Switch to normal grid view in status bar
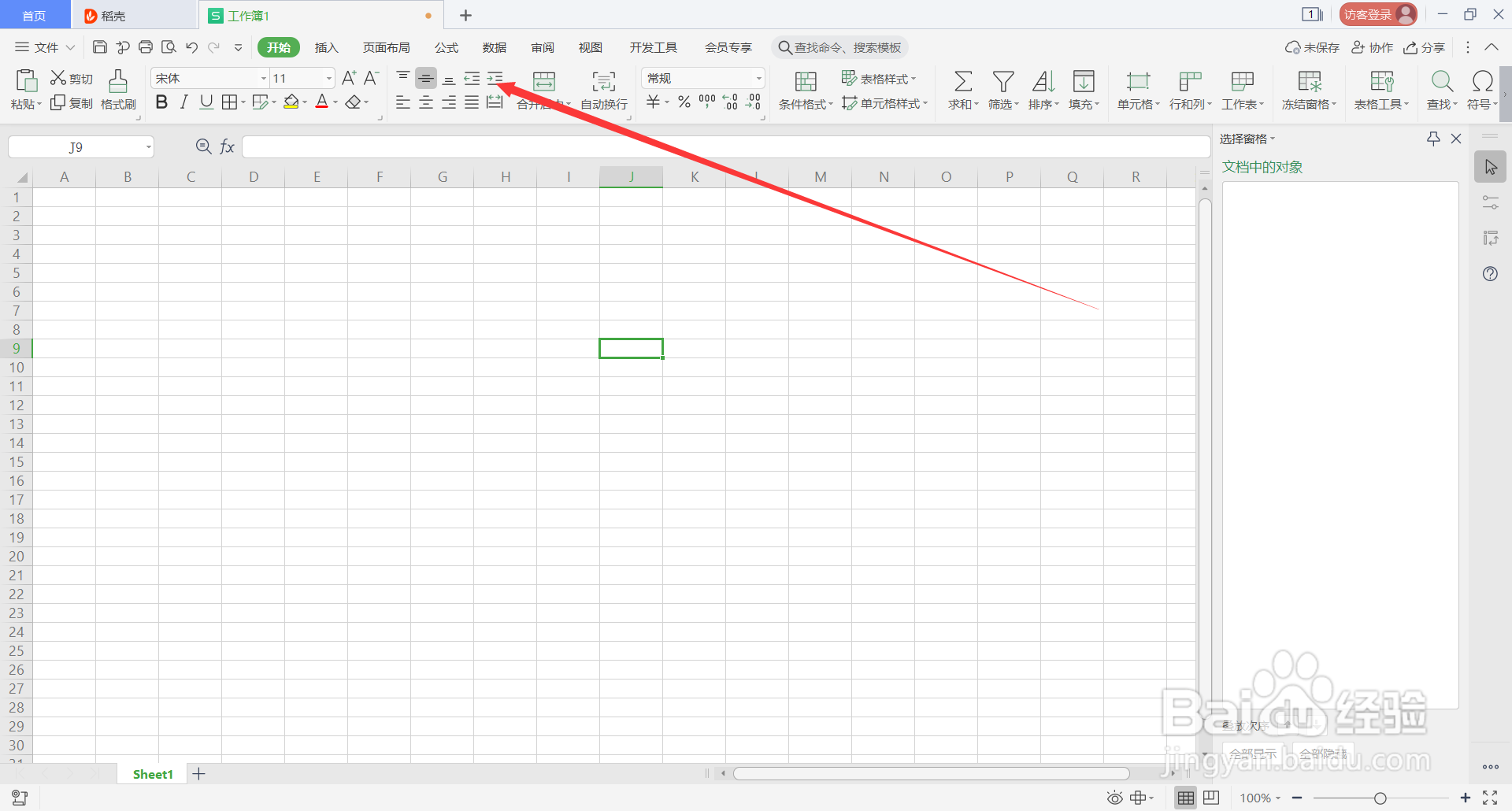The width and height of the screenshot is (1512, 811). click(x=1186, y=798)
